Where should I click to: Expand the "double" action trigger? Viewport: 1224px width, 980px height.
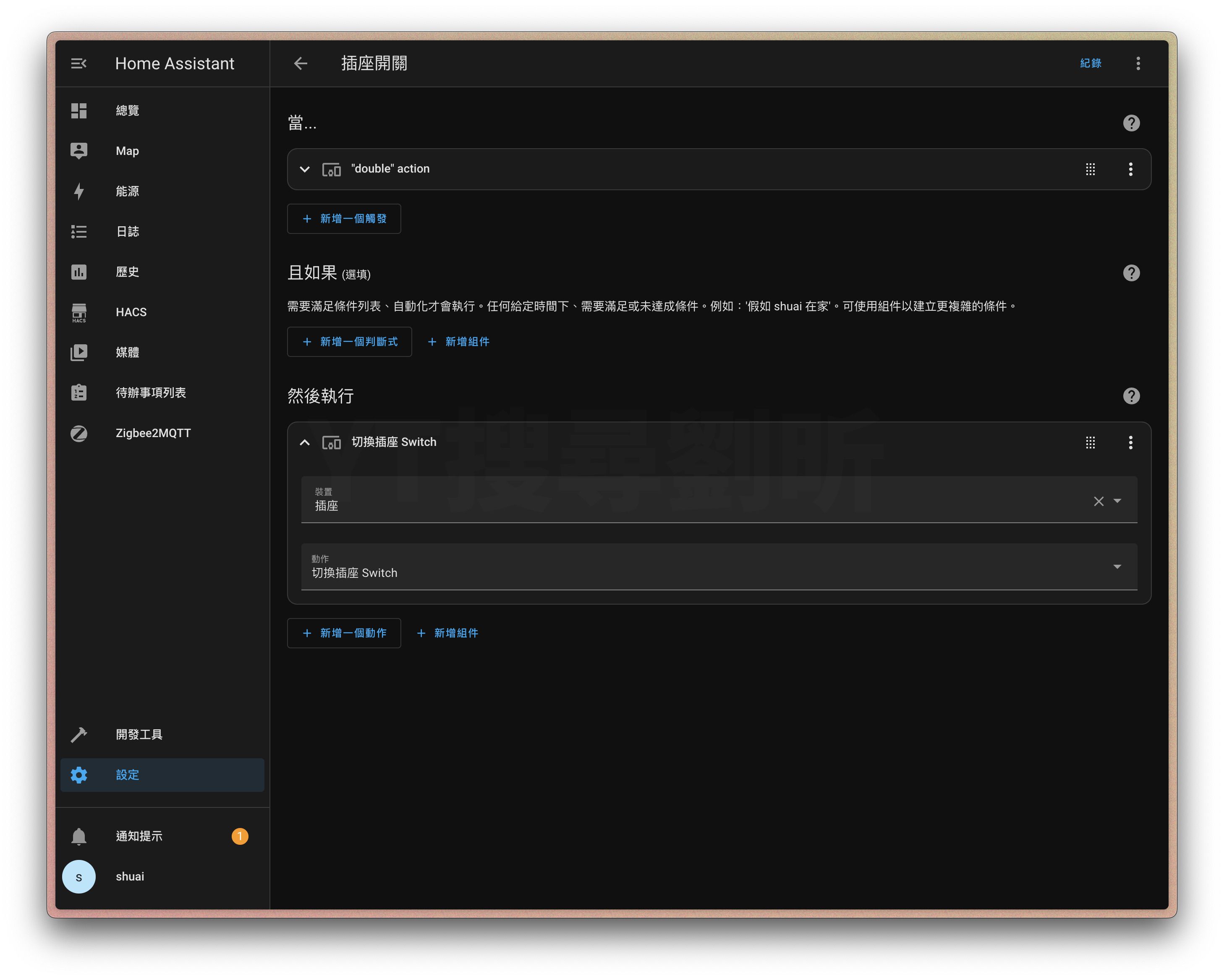click(305, 169)
